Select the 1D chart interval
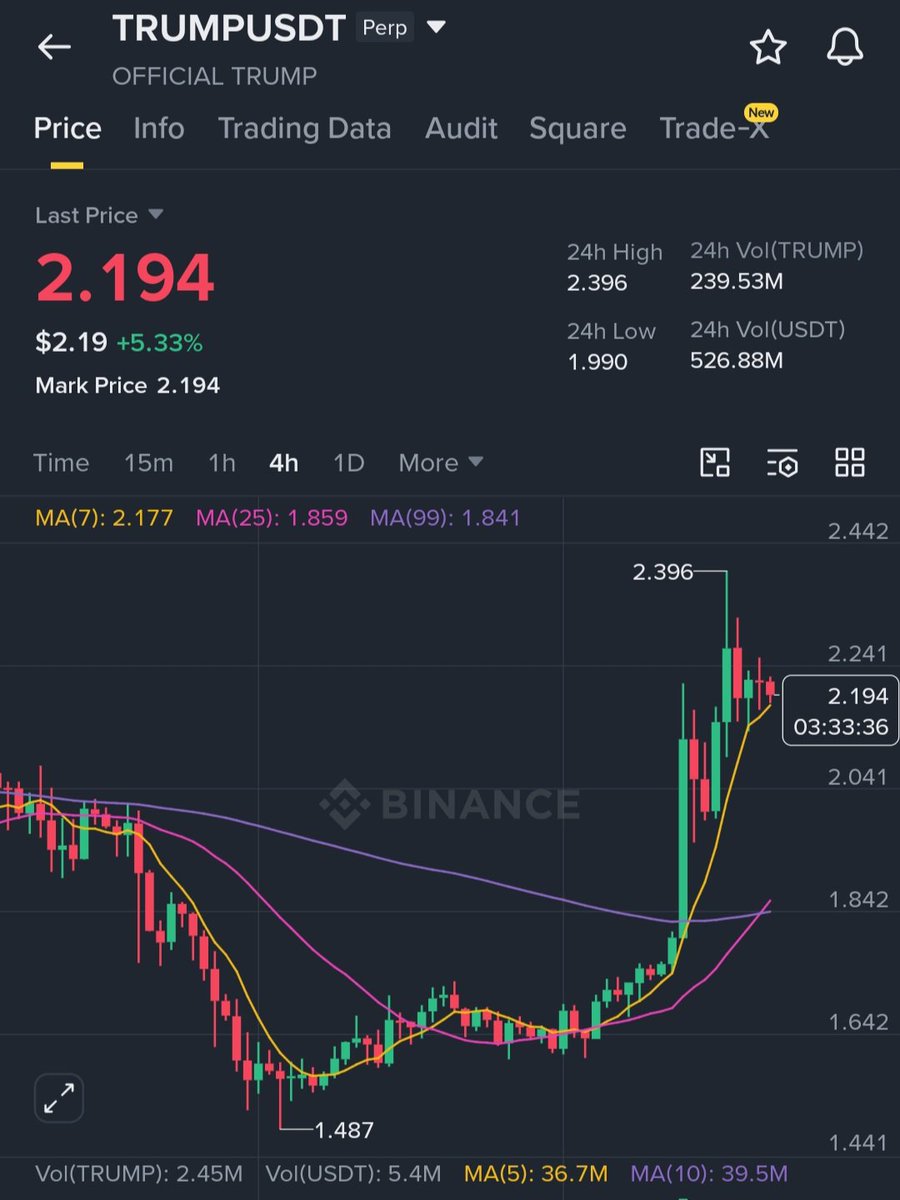The height and width of the screenshot is (1200, 900). [348, 463]
